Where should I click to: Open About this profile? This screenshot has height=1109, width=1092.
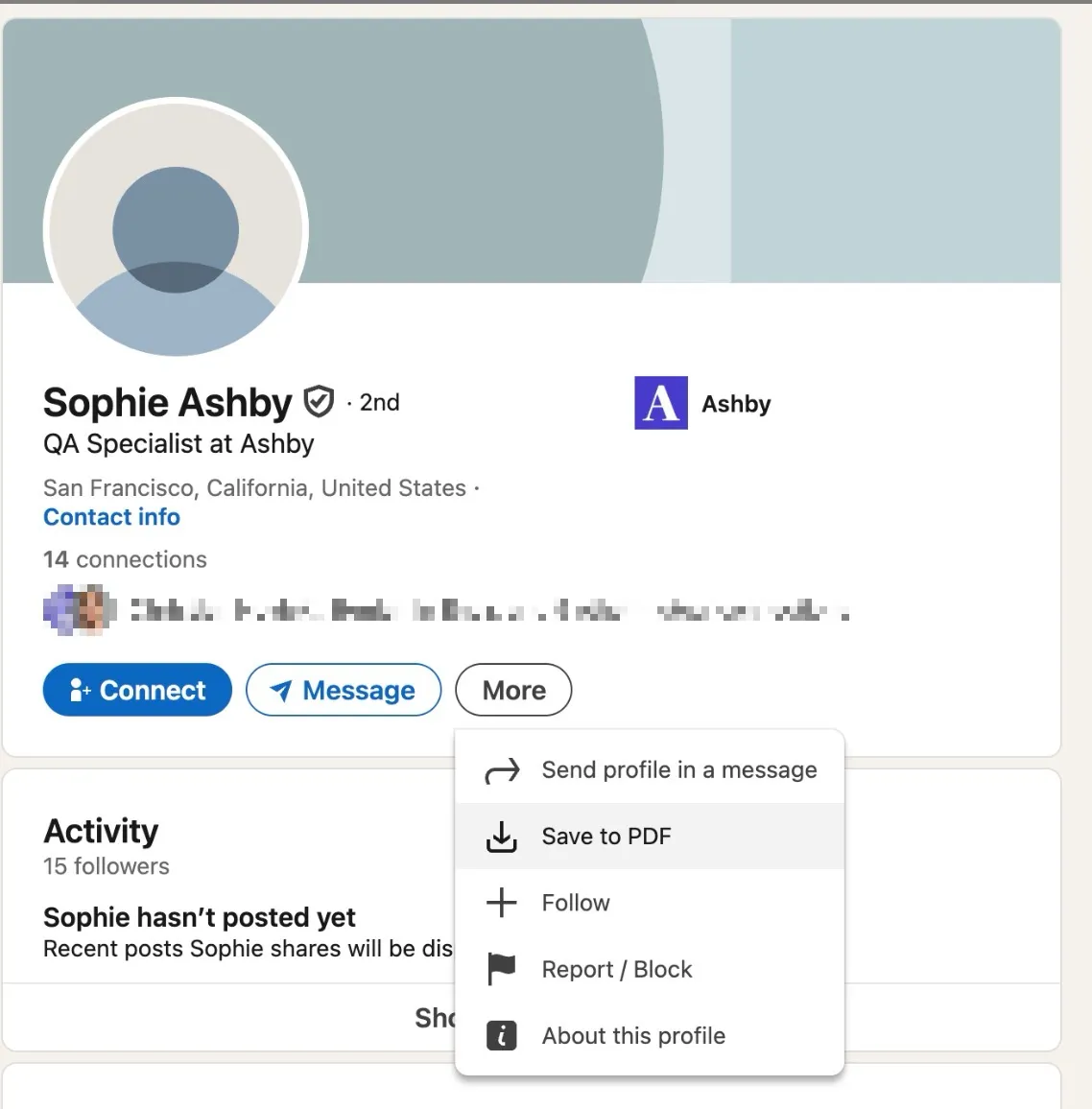[x=650, y=1035]
